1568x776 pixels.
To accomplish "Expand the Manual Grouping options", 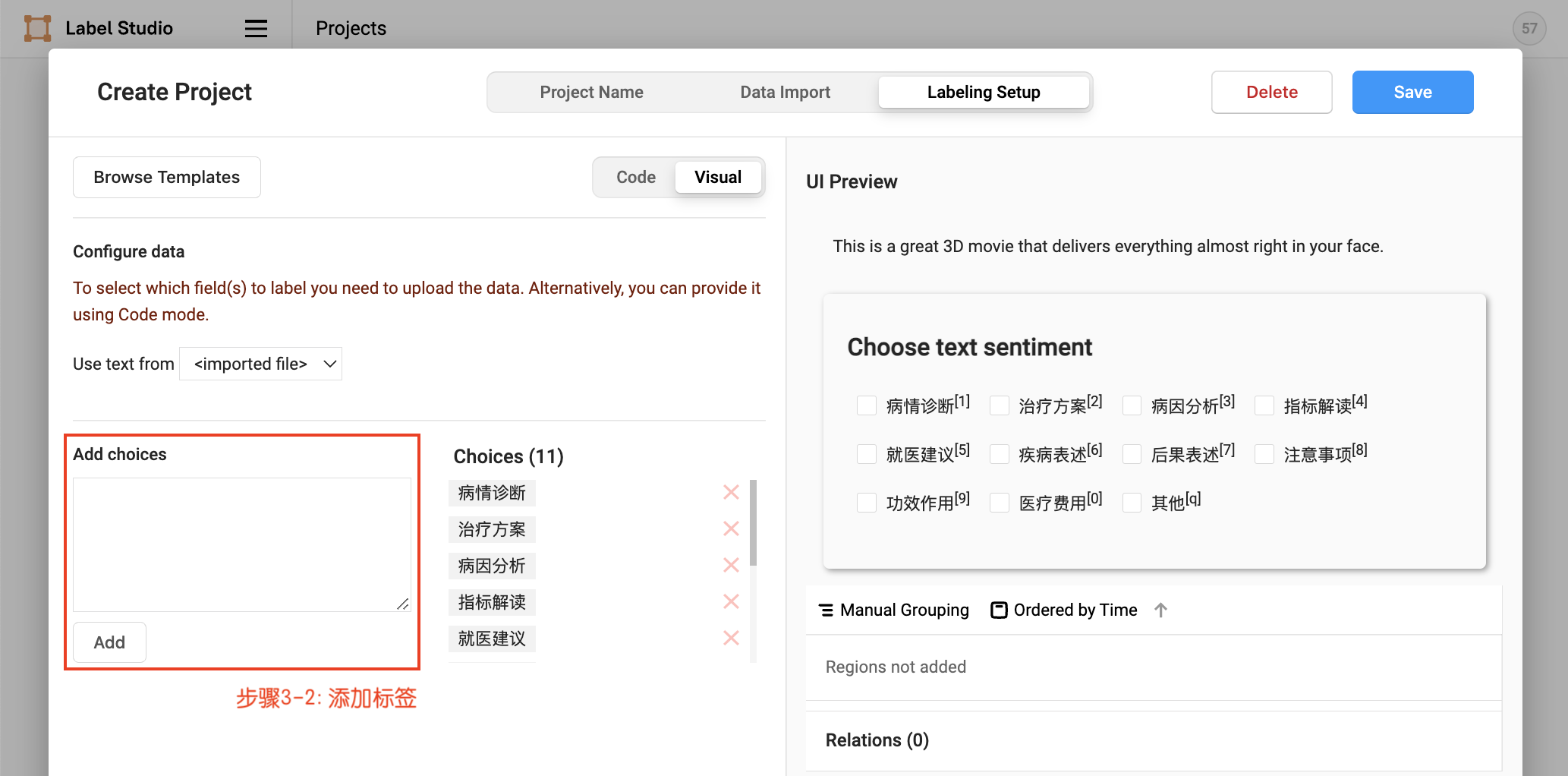I will 894,610.
